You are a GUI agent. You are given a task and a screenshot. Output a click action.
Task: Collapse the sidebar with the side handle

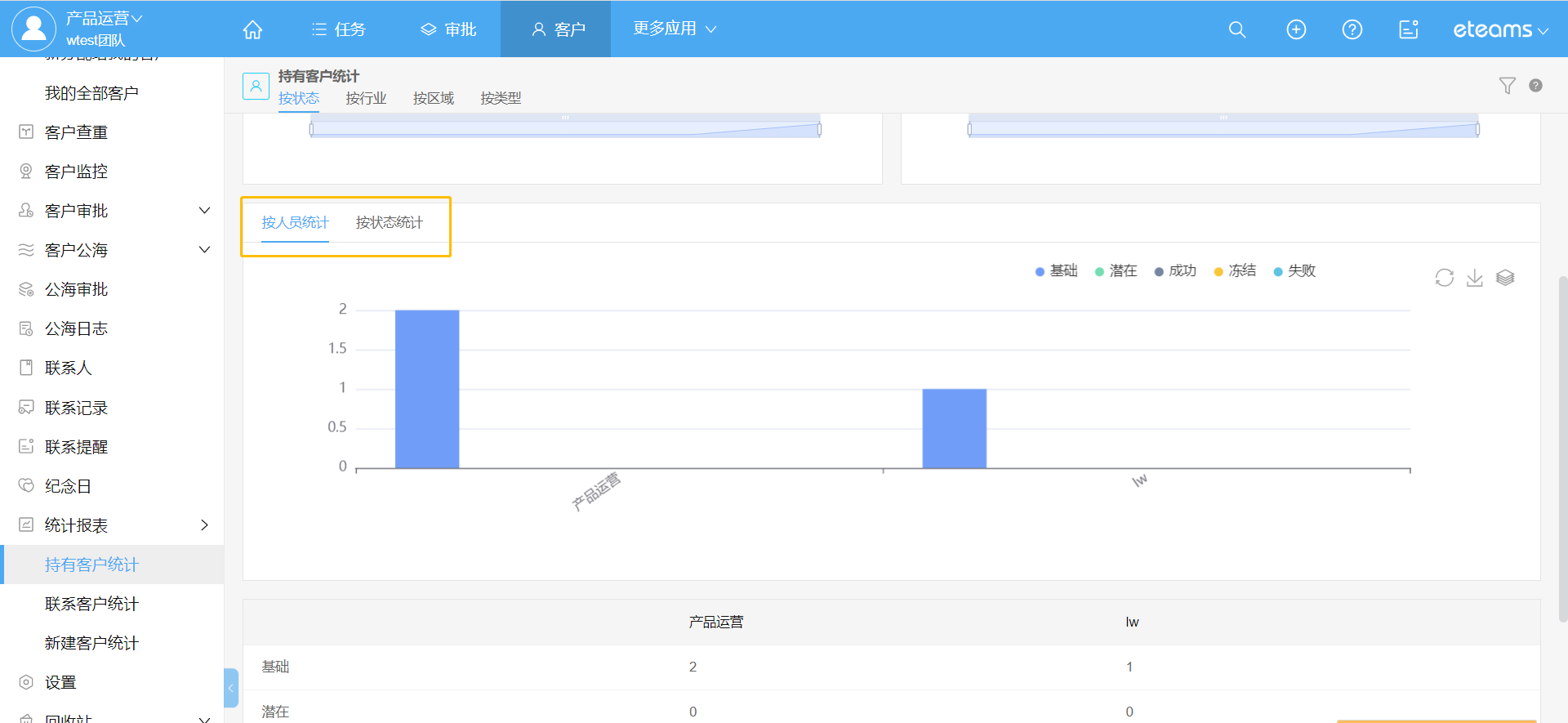(231, 688)
